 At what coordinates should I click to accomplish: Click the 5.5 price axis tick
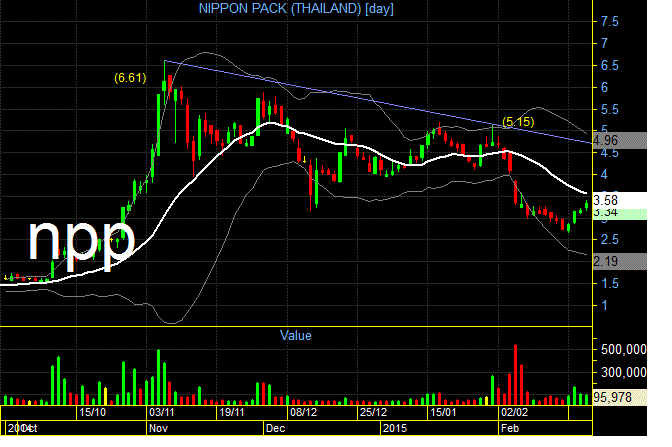click(609, 110)
